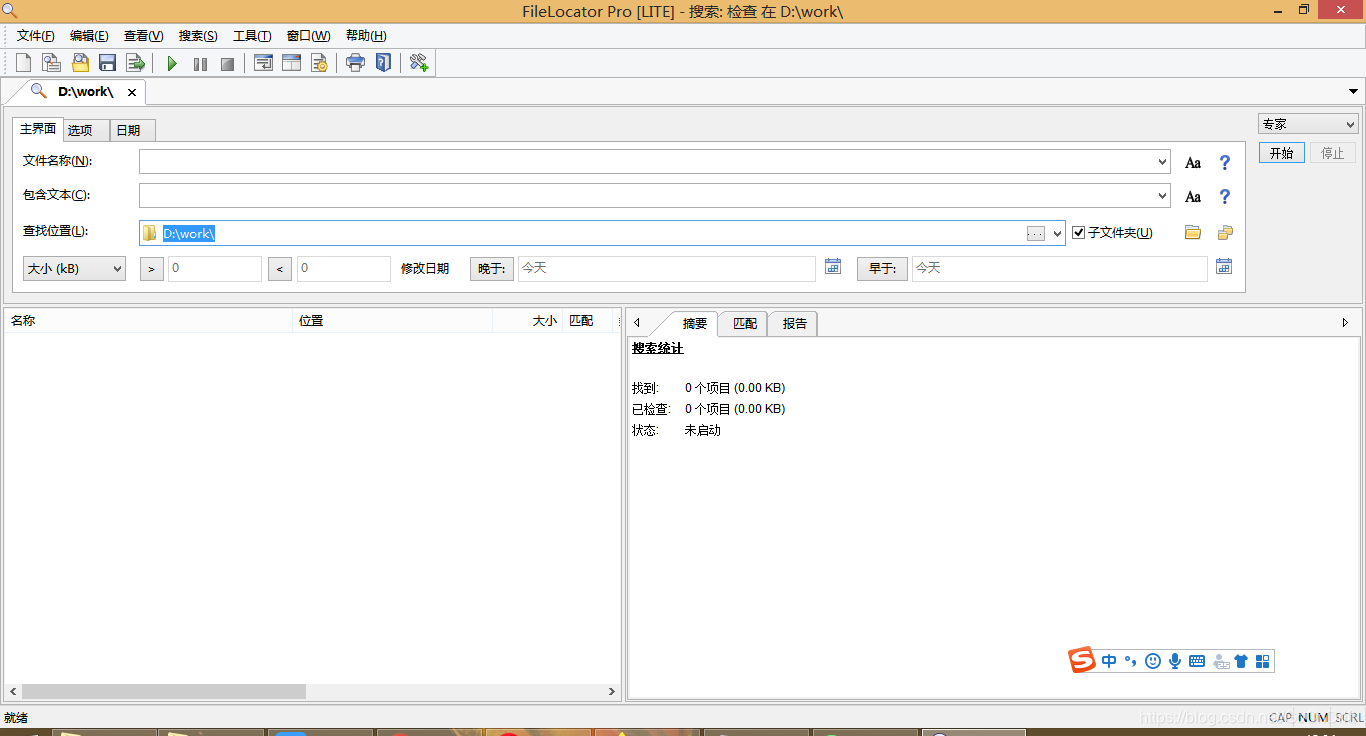Click the Pause icon in the toolbar
Image resolution: width=1366 pixels, height=736 pixels.
200,64
